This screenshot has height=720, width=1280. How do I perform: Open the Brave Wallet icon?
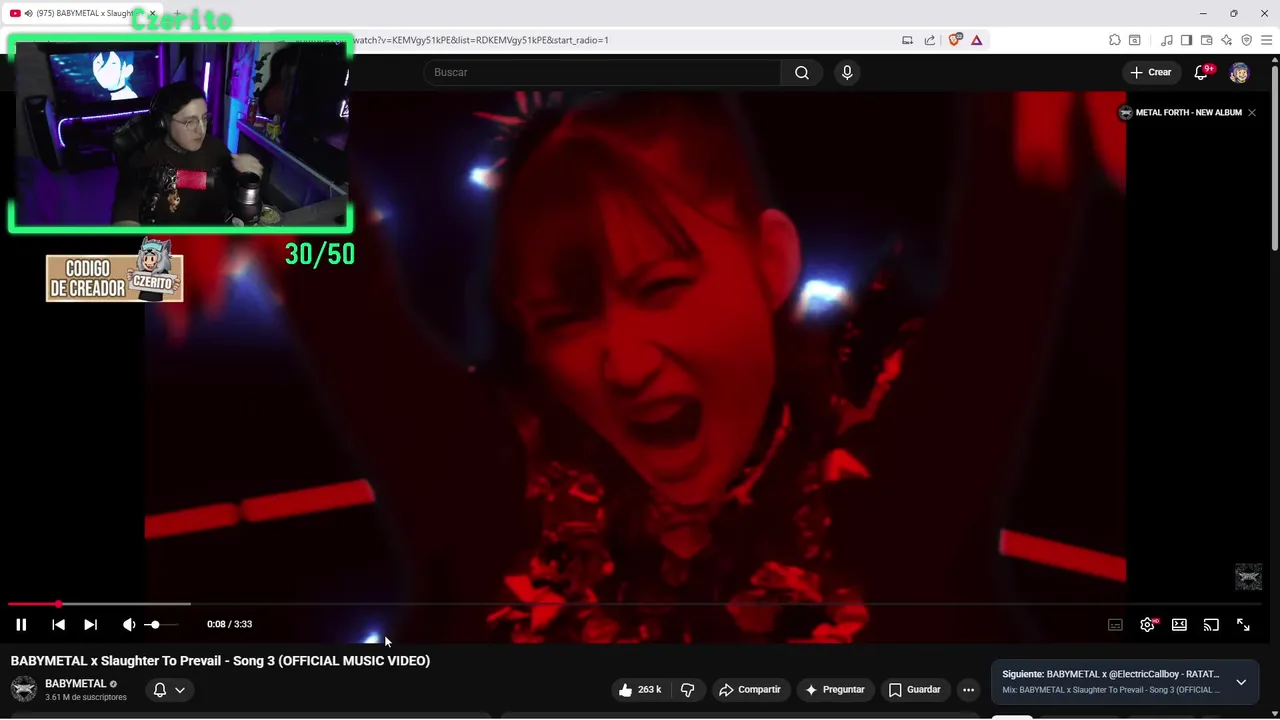1206,40
